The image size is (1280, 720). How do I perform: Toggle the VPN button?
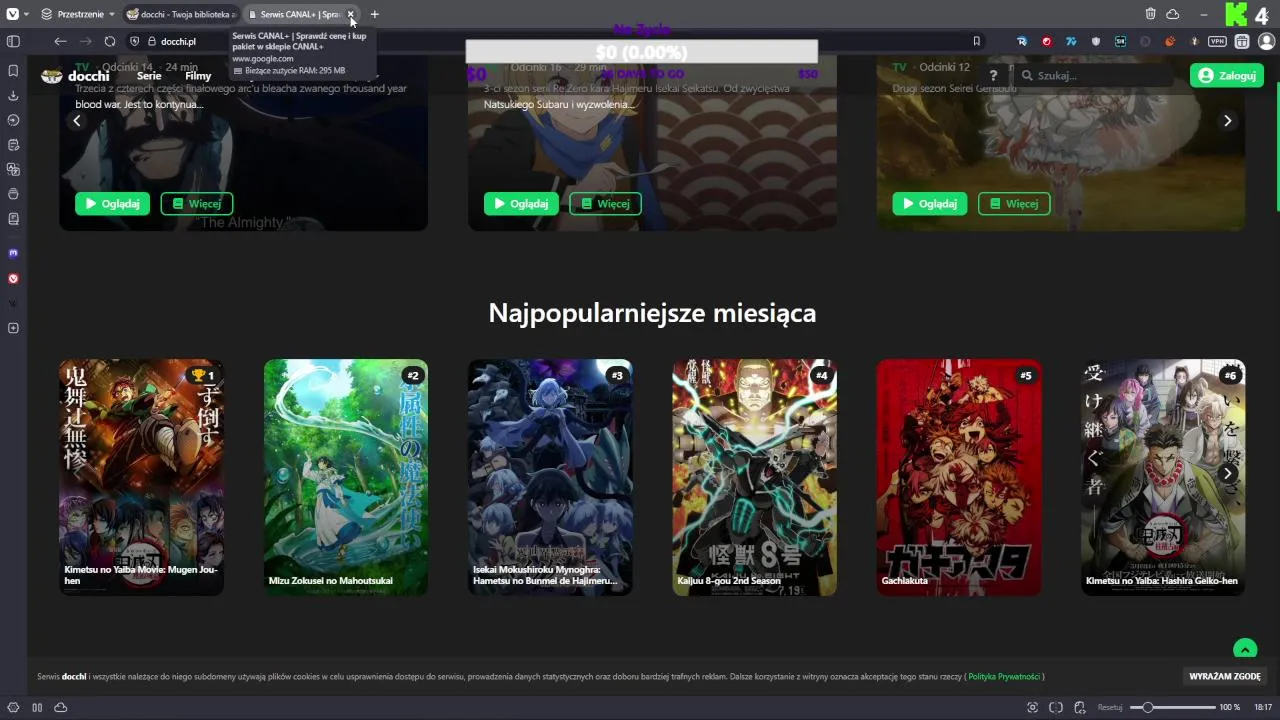pos(1217,41)
